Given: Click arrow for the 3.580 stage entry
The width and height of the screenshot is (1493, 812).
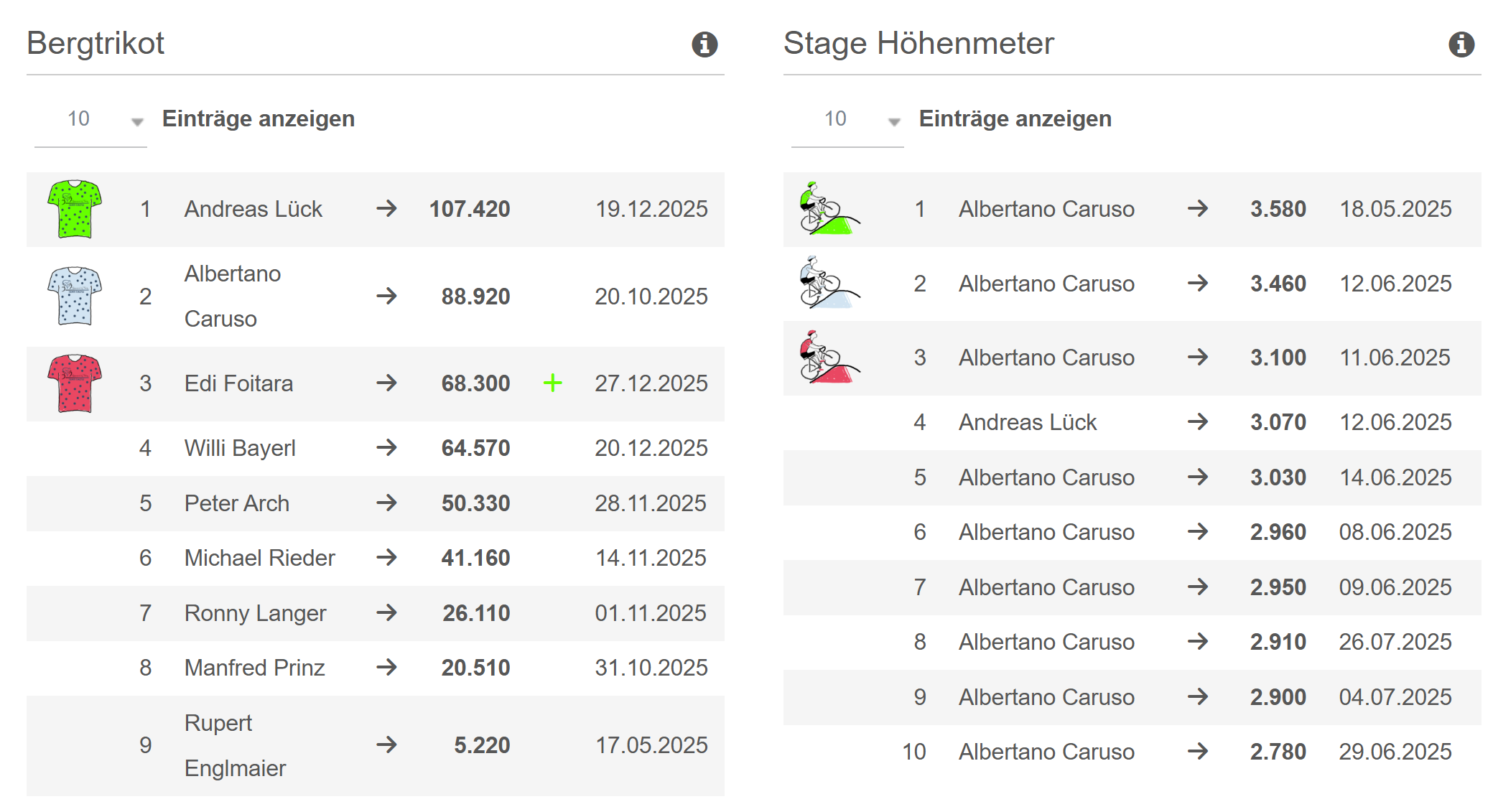Looking at the screenshot, I should 1197,209.
